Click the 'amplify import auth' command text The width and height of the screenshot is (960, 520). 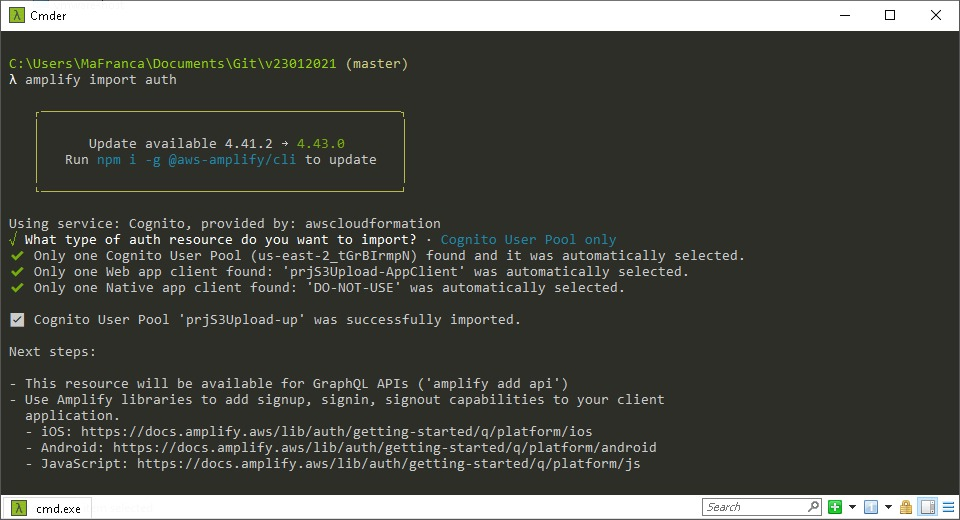100,80
